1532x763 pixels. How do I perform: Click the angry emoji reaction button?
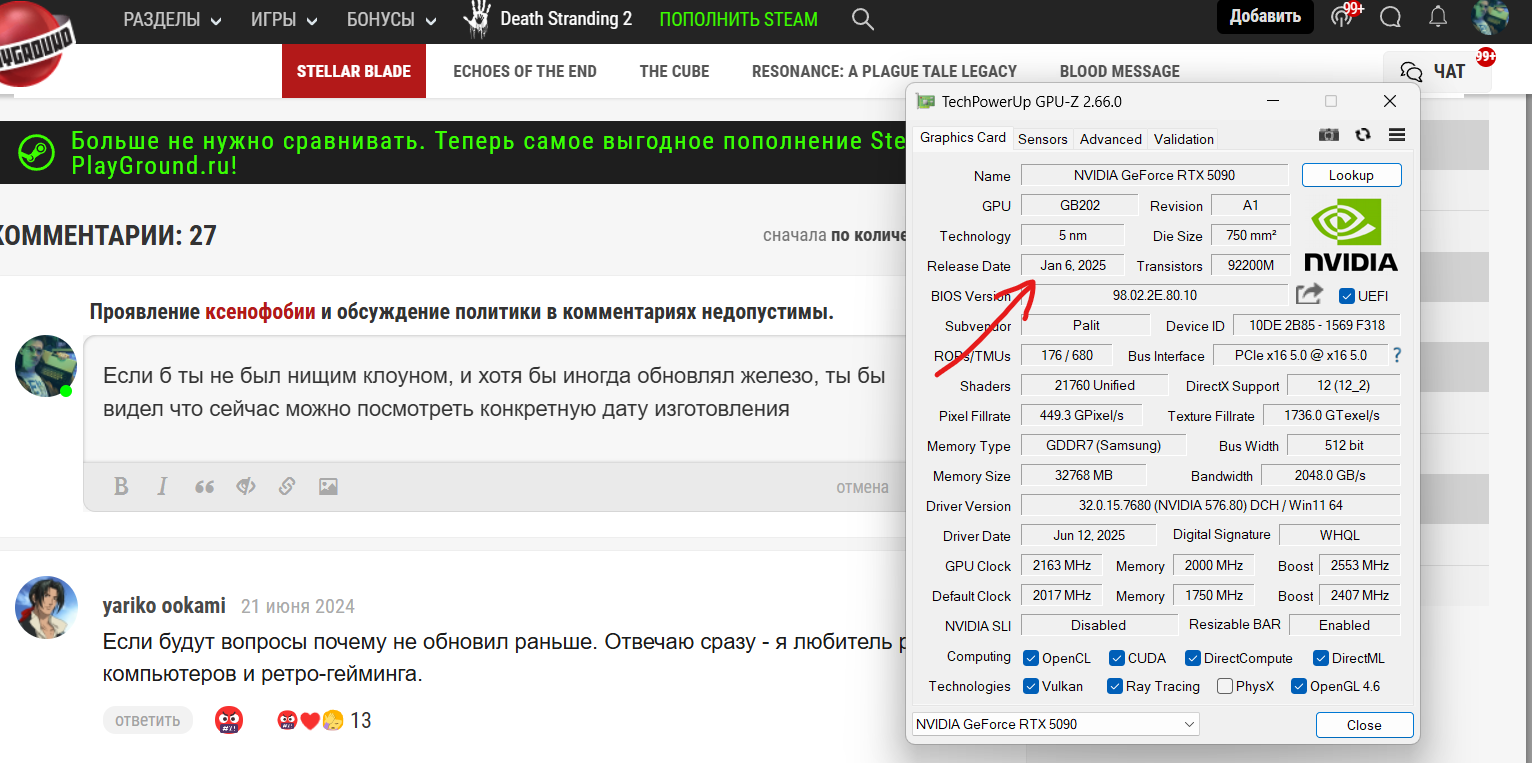pyautogui.click(x=229, y=720)
